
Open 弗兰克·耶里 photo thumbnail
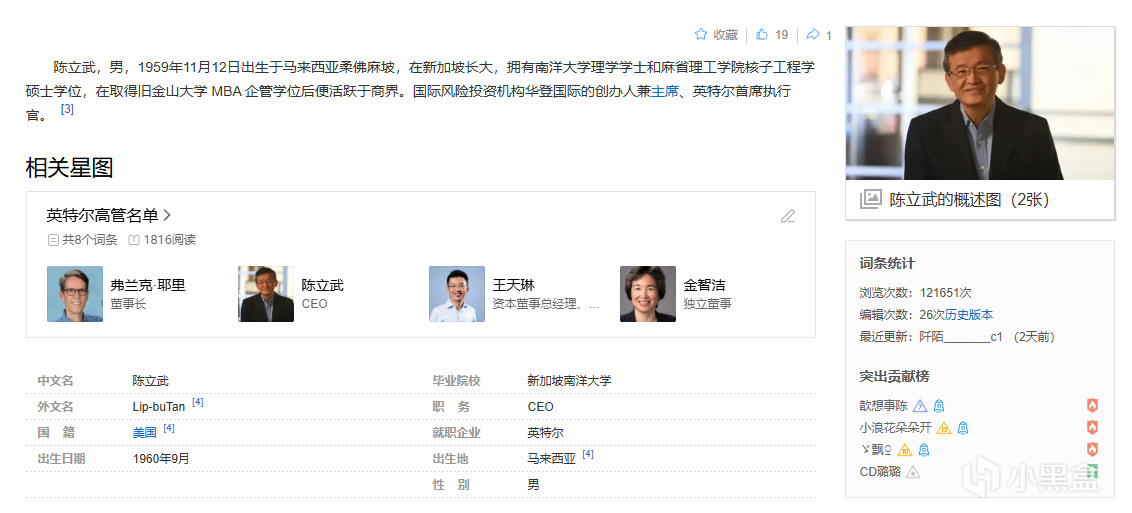click(x=75, y=294)
